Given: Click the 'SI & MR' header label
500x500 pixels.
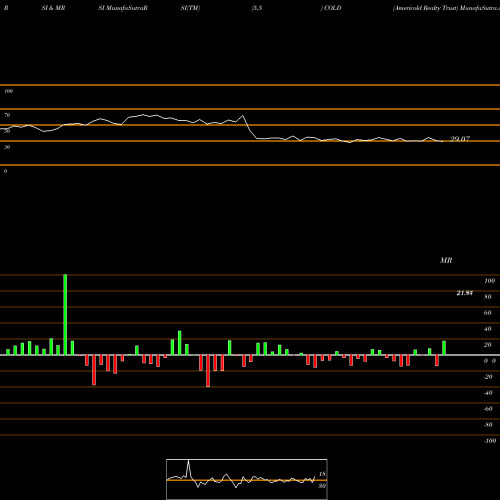Looking at the screenshot, I should [x=53, y=8].
